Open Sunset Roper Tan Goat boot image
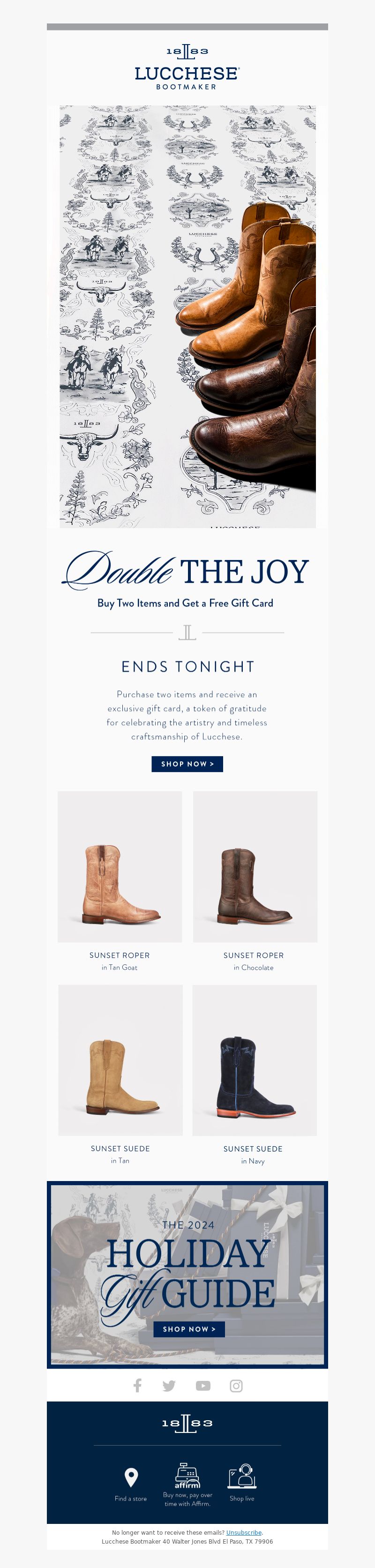The height and width of the screenshot is (1568, 375). (120, 867)
